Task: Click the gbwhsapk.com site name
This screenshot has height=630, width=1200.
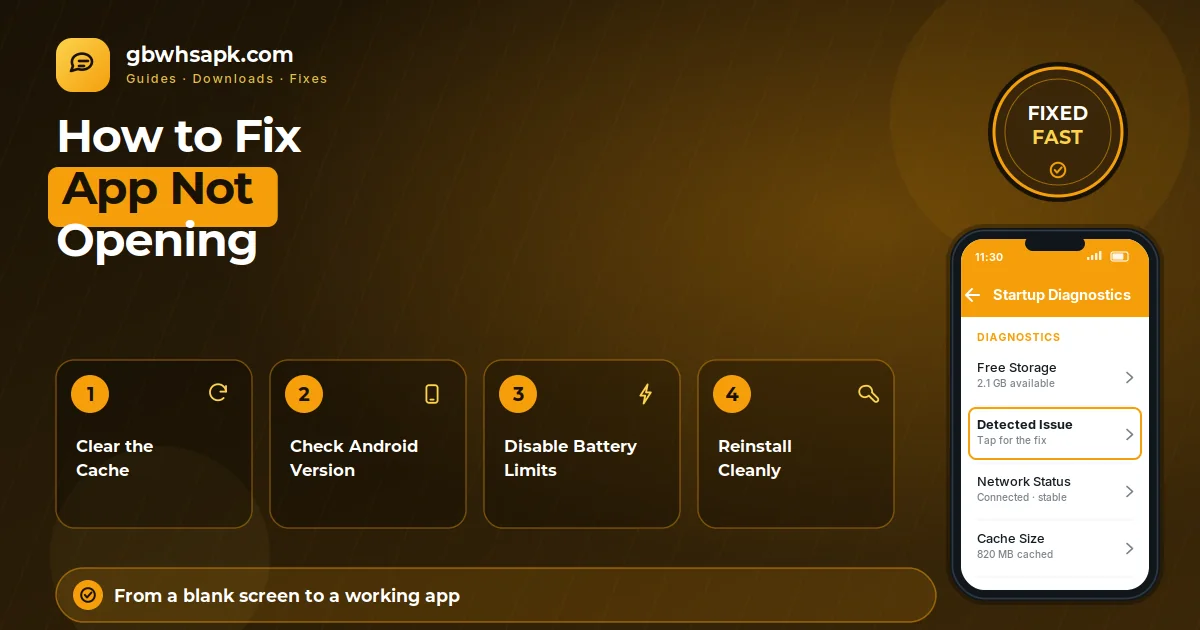Action: pyautogui.click(x=210, y=55)
